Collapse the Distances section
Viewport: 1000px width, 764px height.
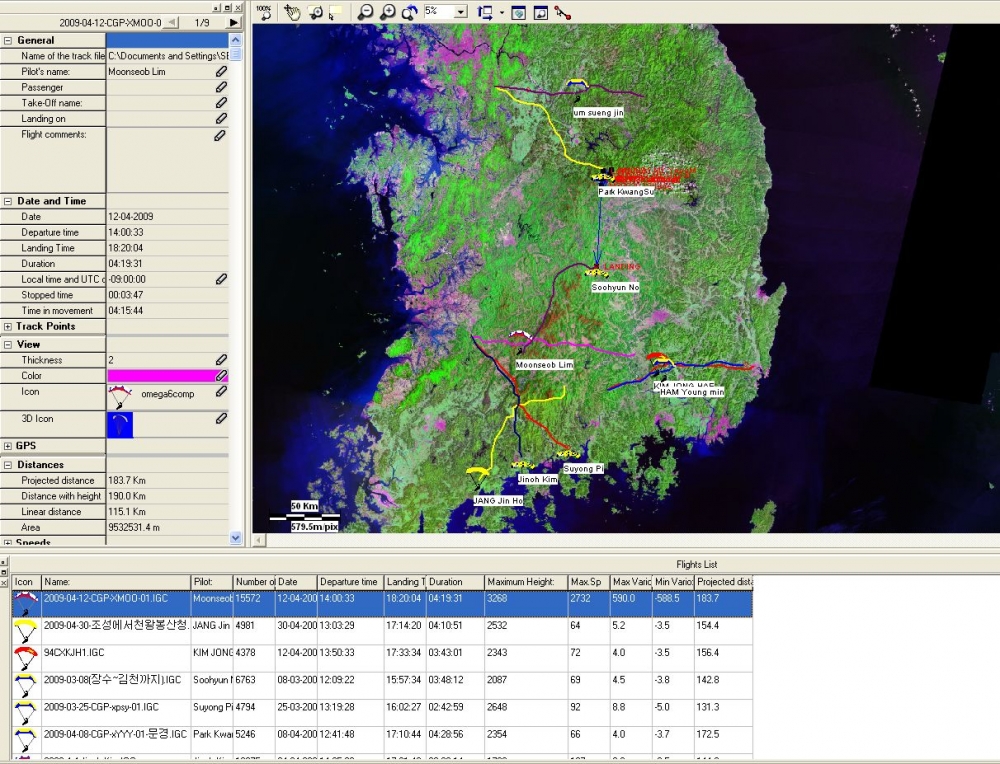click(x=8, y=465)
